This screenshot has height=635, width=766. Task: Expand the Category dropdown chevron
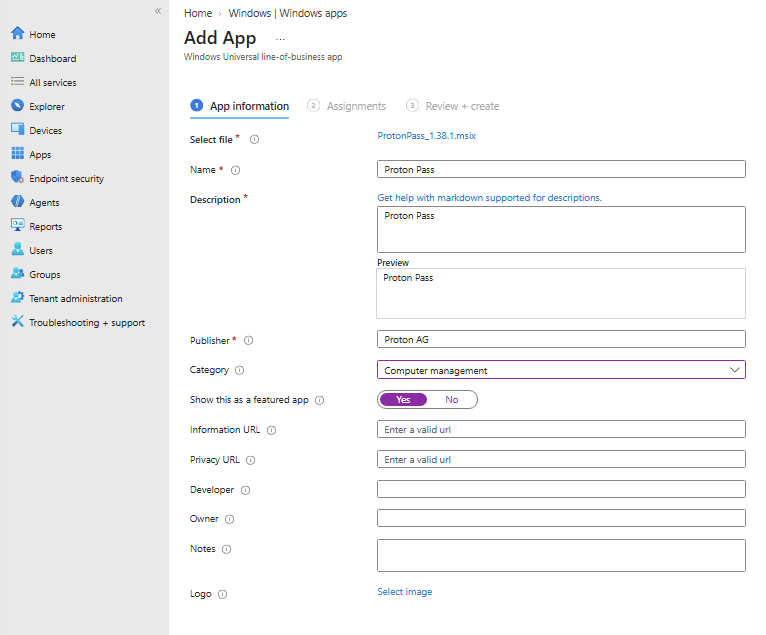coord(734,370)
